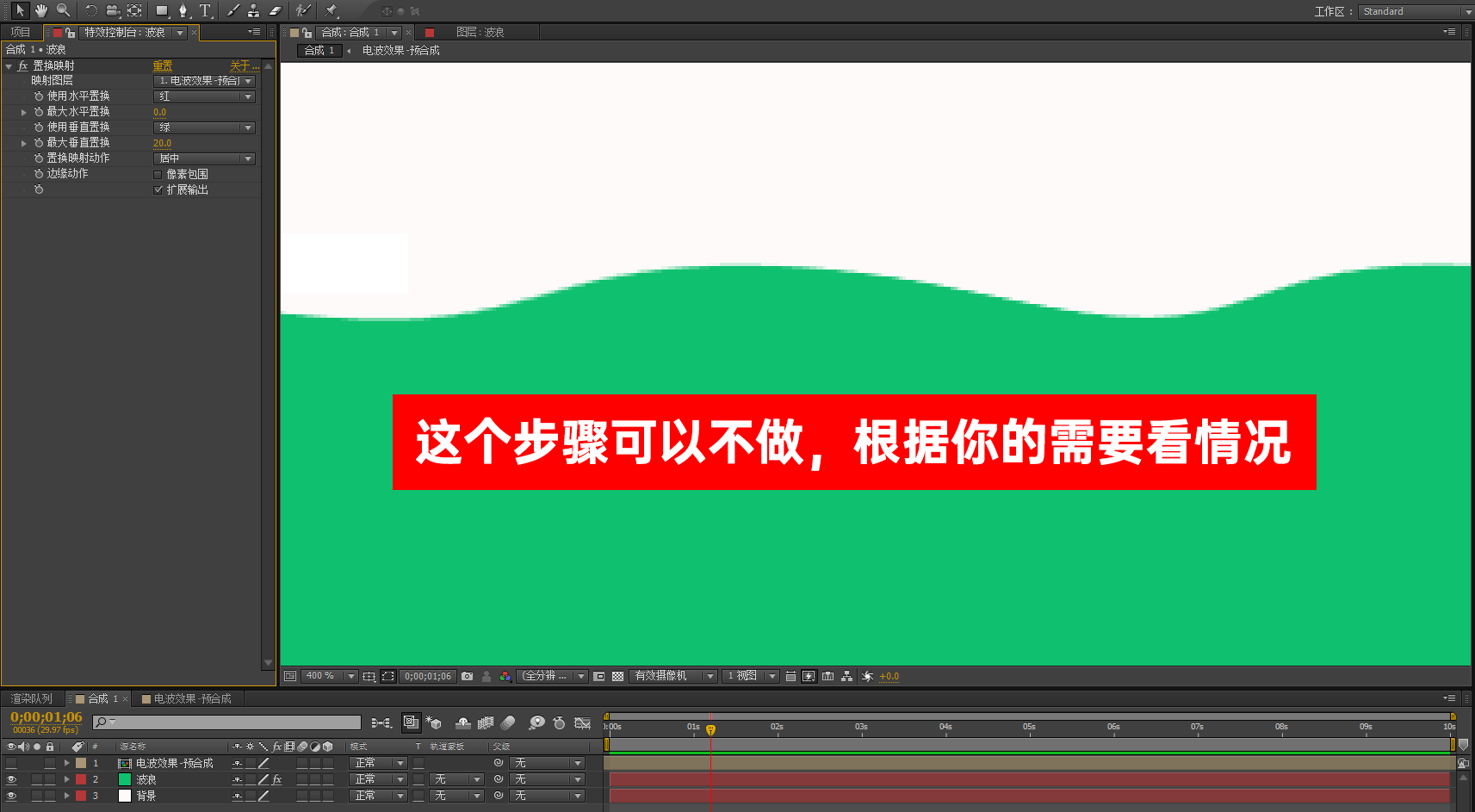Open 映射图层 layer dropdown

coord(204,81)
